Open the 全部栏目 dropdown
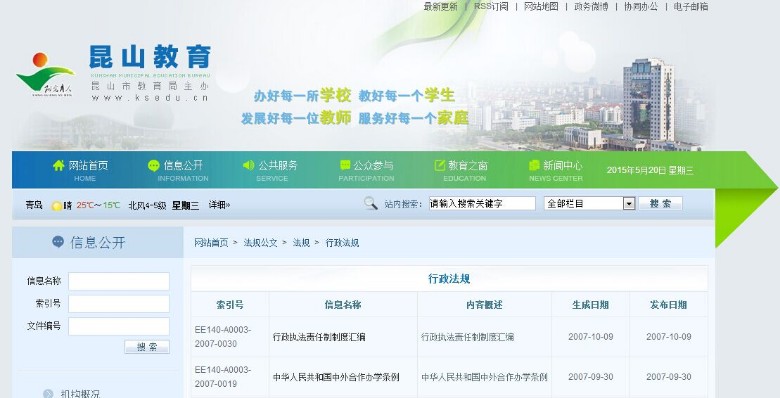This screenshot has width=780, height=398. point(589,203)
